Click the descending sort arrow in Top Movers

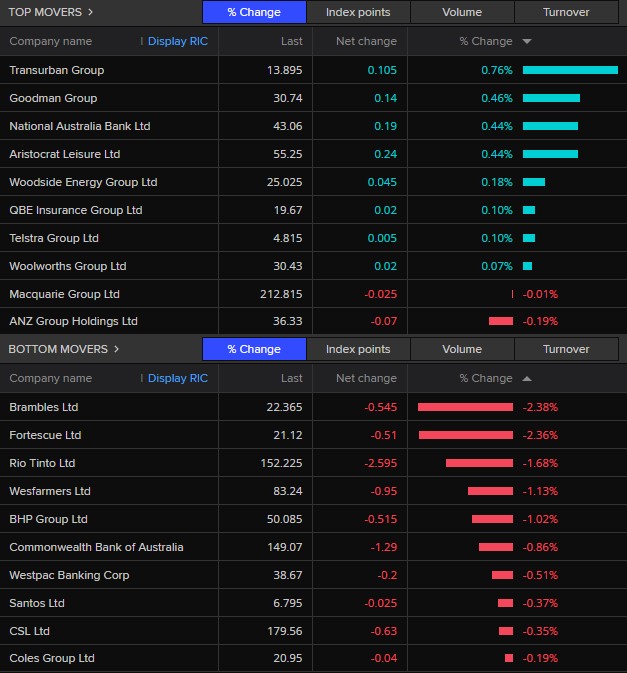pyautogui.click(x=527, y=42)
